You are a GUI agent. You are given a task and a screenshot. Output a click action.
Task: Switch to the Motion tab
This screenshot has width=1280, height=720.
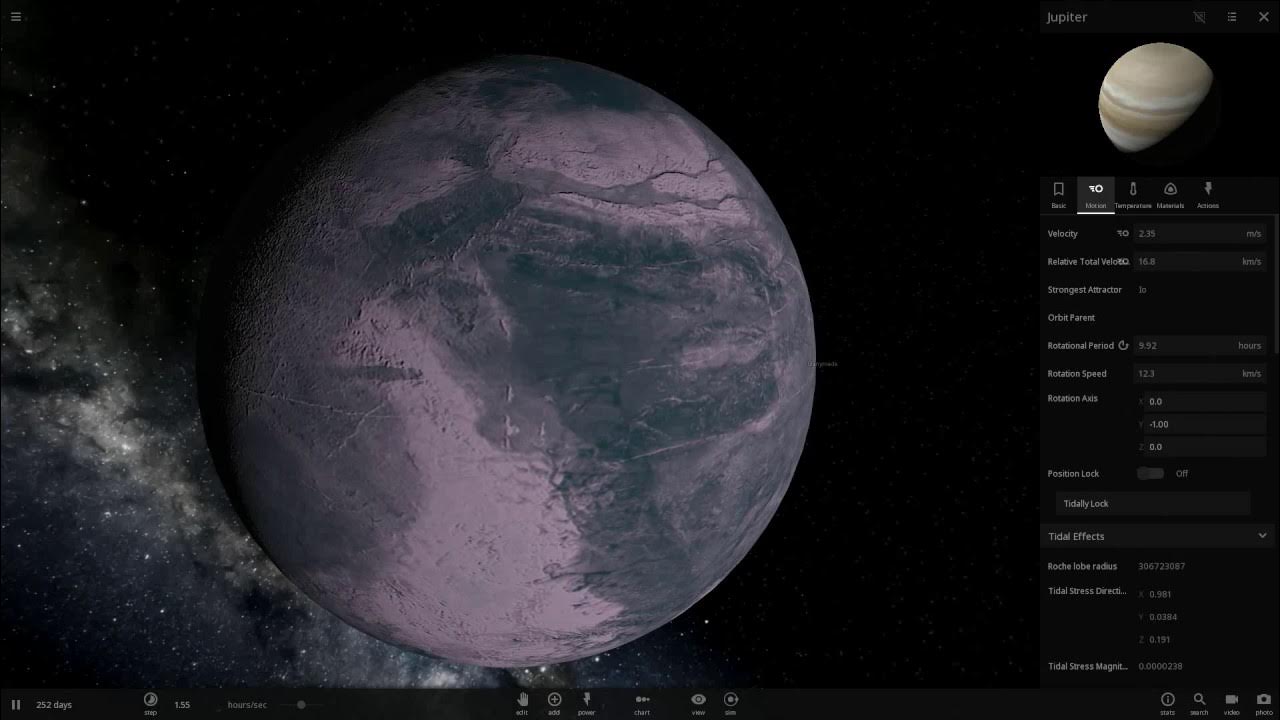(1095, 194)
